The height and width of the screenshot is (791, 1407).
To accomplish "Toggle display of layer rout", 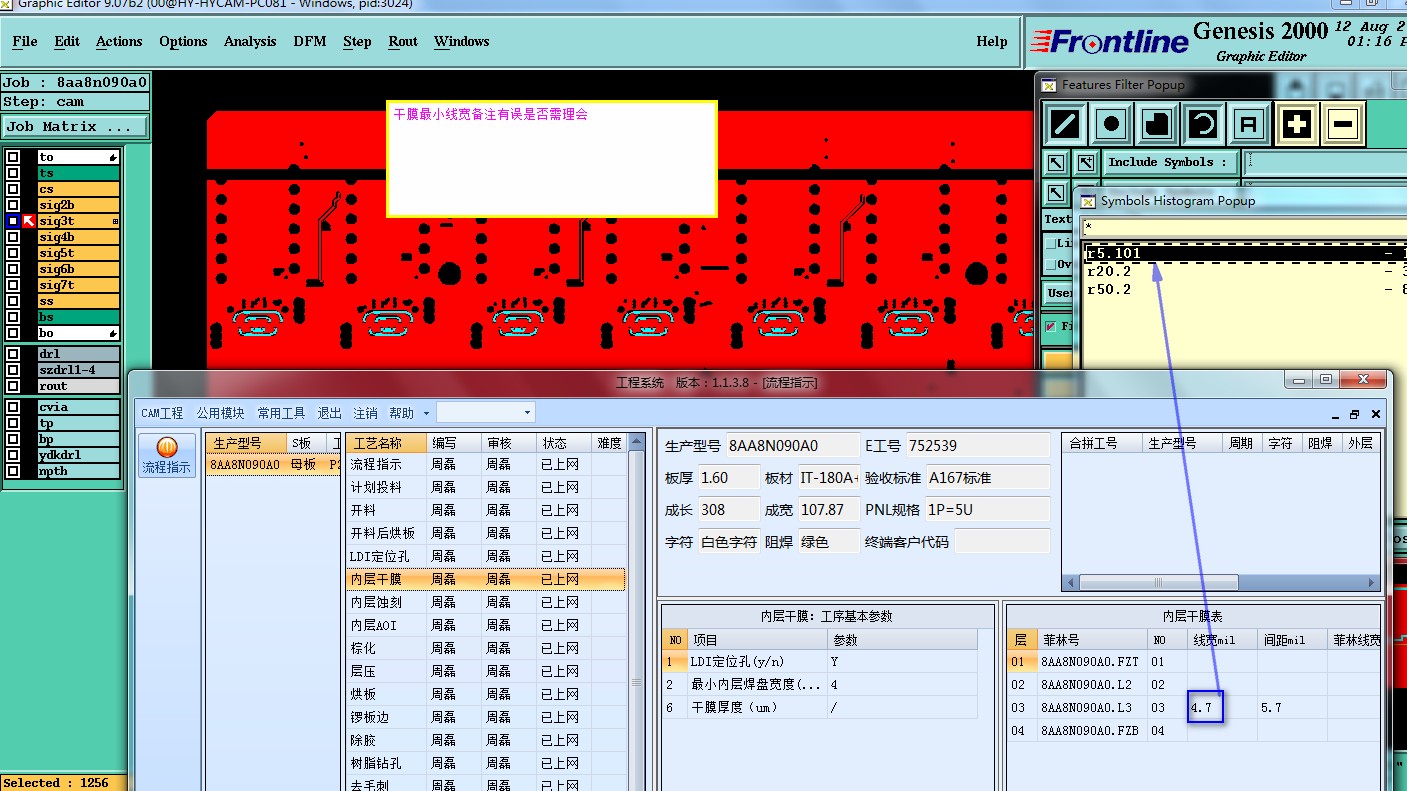I will click(x=13, y=386).
